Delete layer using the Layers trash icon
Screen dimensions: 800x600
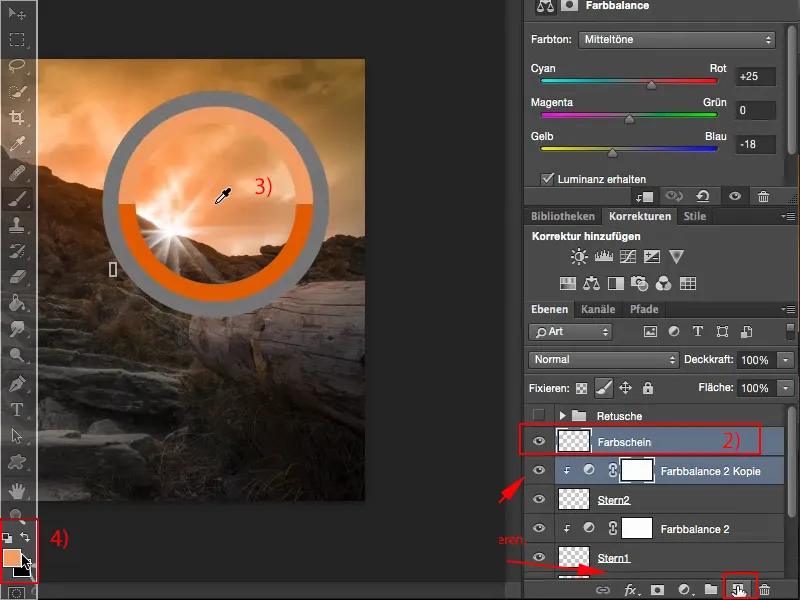pos(765,591)
